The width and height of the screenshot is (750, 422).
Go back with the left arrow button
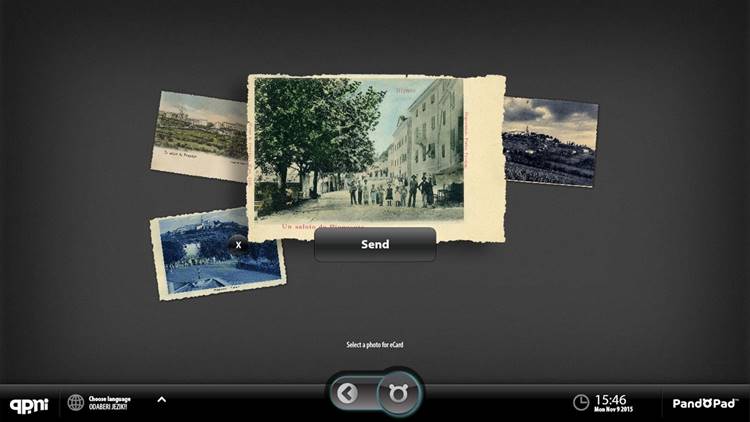pos(347,394)
